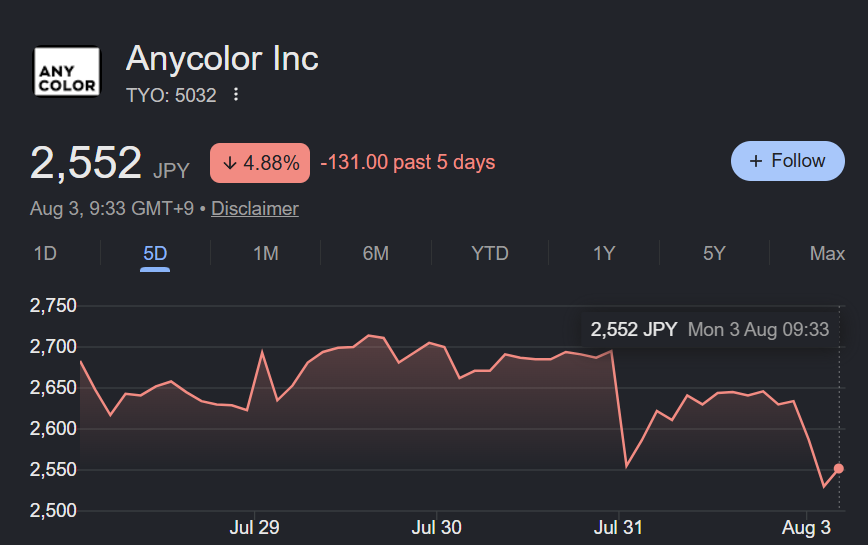Click the -131.00 past 5 days text
Viewport: 868px width, 545px height.
point(407,162)
